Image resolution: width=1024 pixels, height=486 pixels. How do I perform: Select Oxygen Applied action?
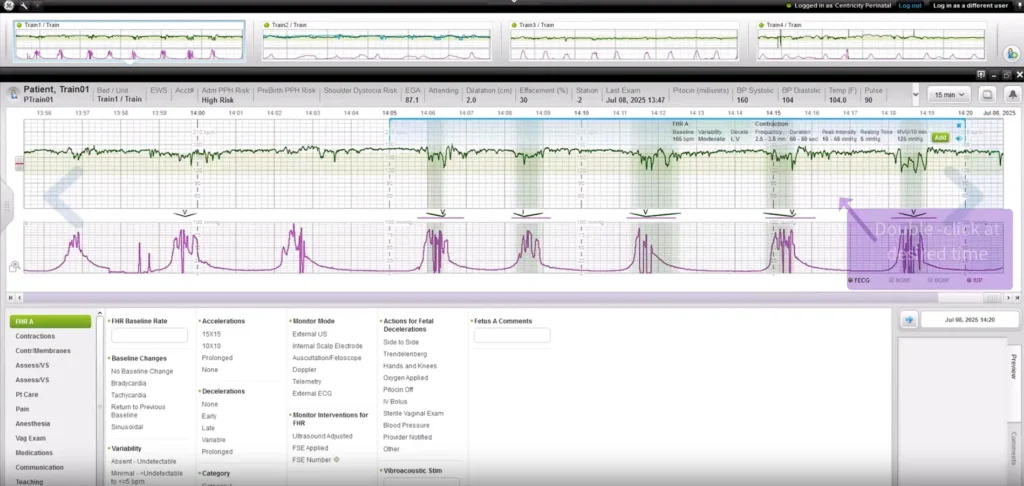[406, 378]
